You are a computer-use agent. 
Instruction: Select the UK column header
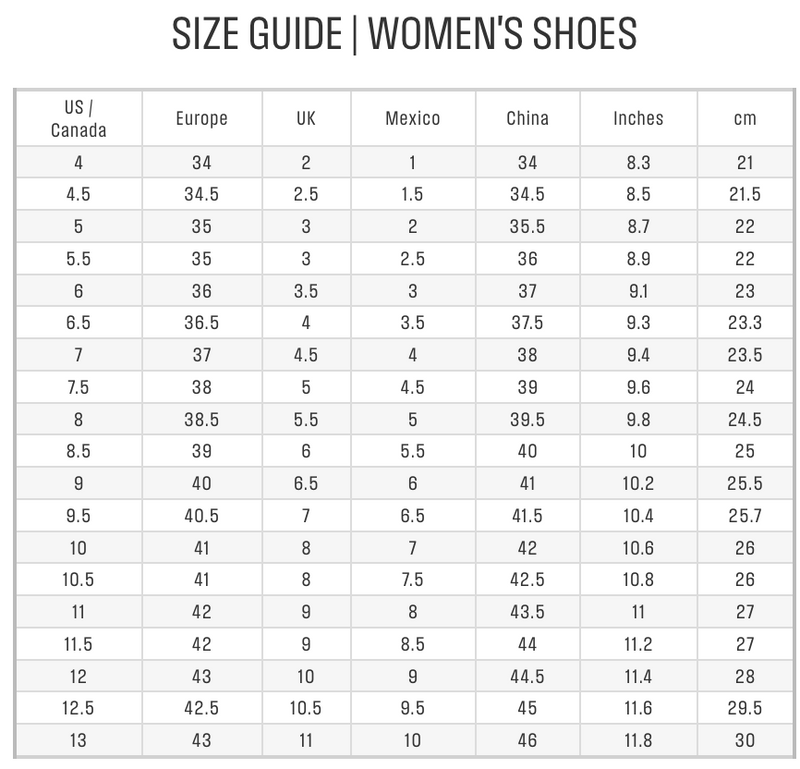pos(306,118)
